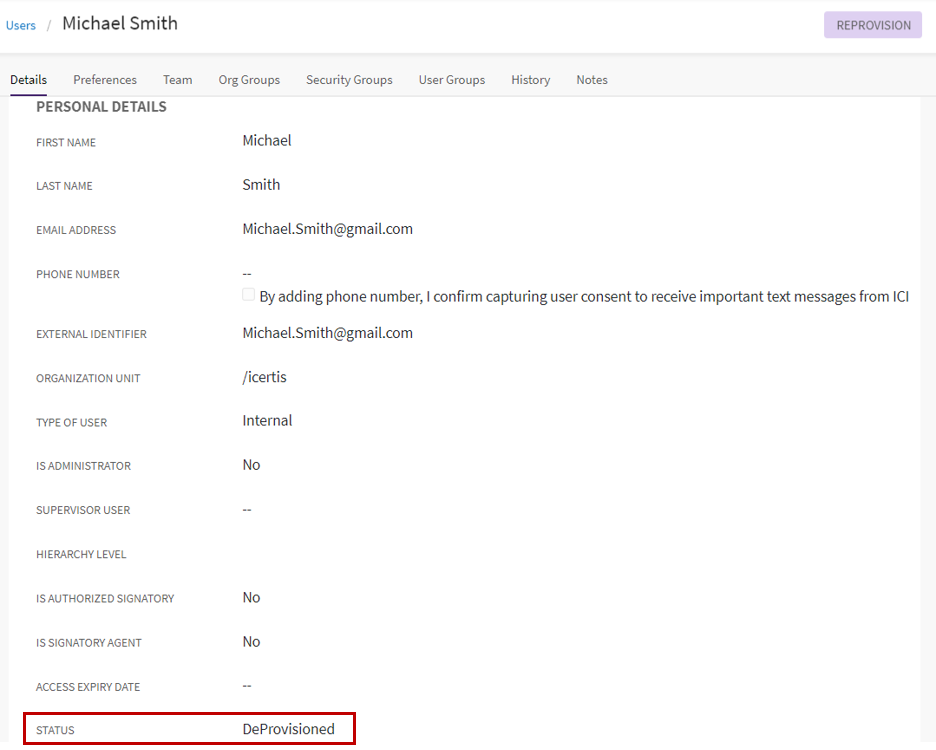Click the First Name value Michael

coord(267,141)
